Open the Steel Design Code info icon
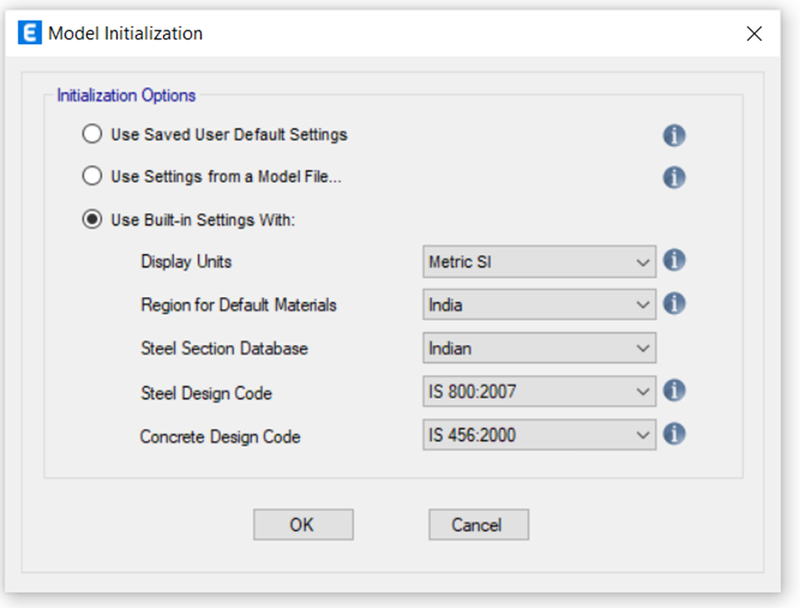 coord(674,390)
